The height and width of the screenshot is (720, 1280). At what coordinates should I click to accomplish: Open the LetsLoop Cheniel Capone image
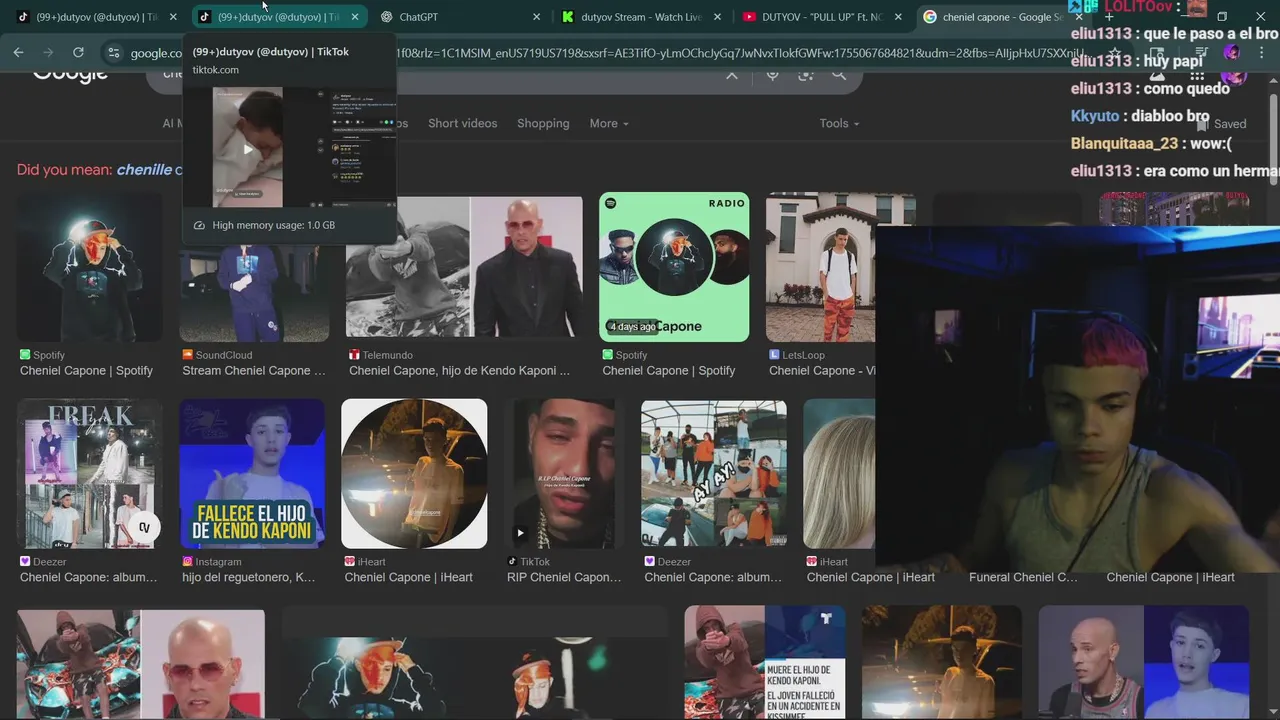[820, 267]
